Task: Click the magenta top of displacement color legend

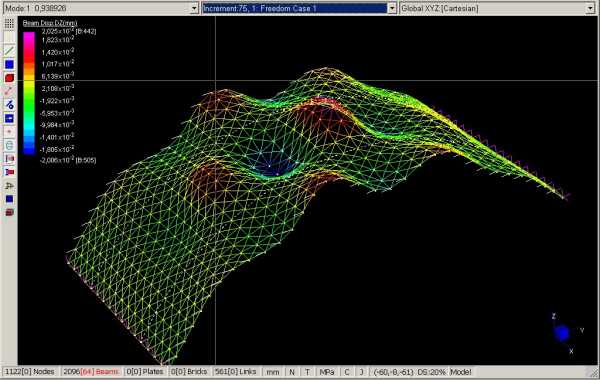Action: 29,36
